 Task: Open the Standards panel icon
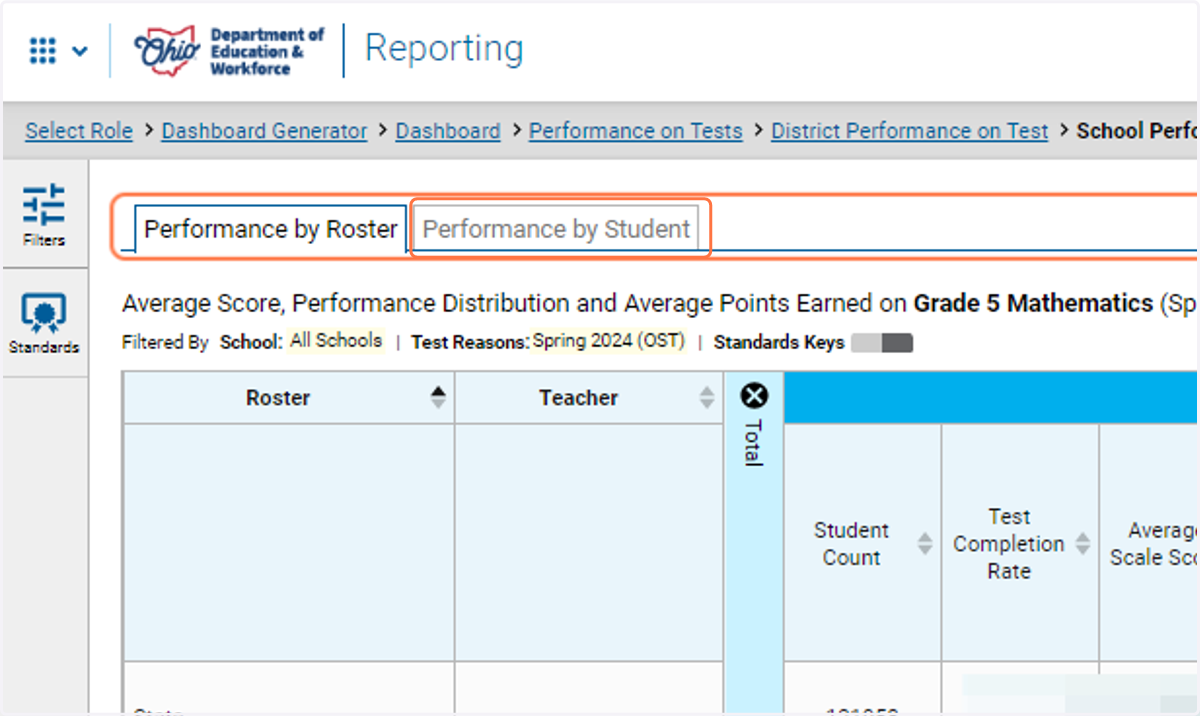pyautogui.click(x=43, y=323)
